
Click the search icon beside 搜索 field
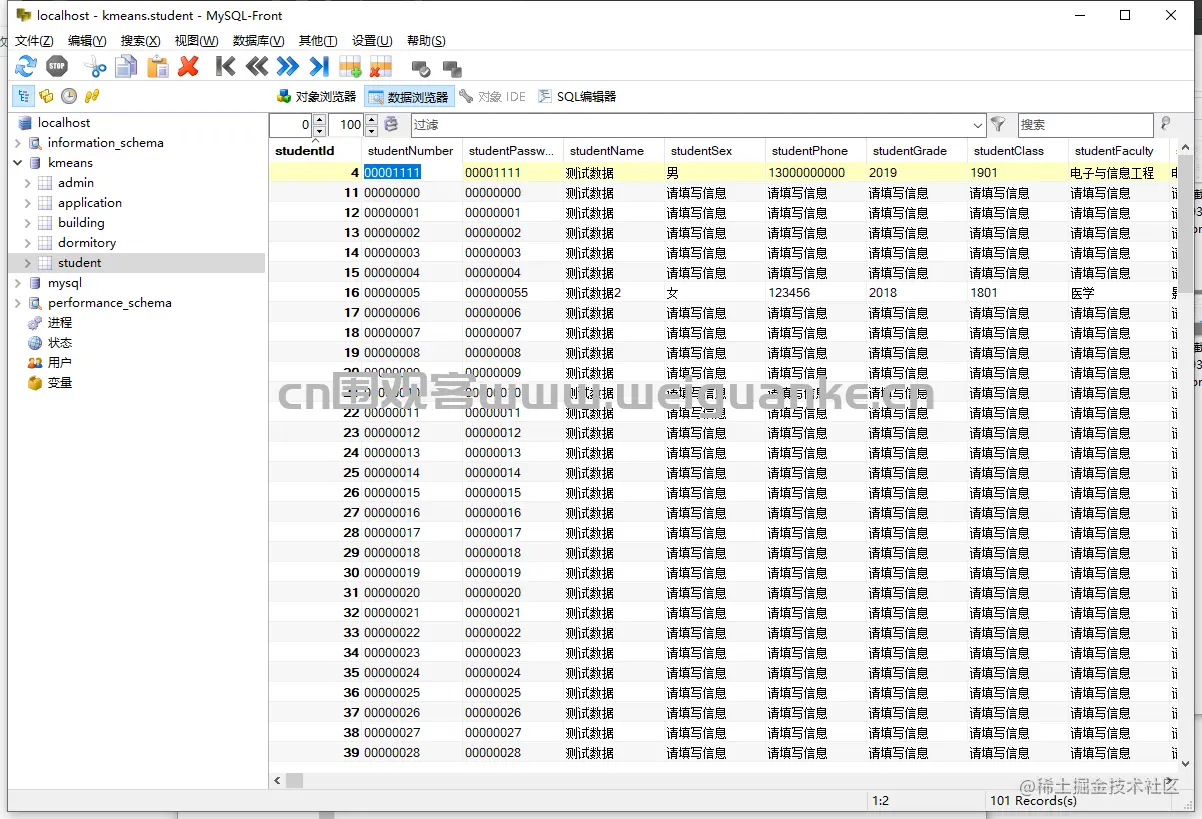[x=1165, y=125]
